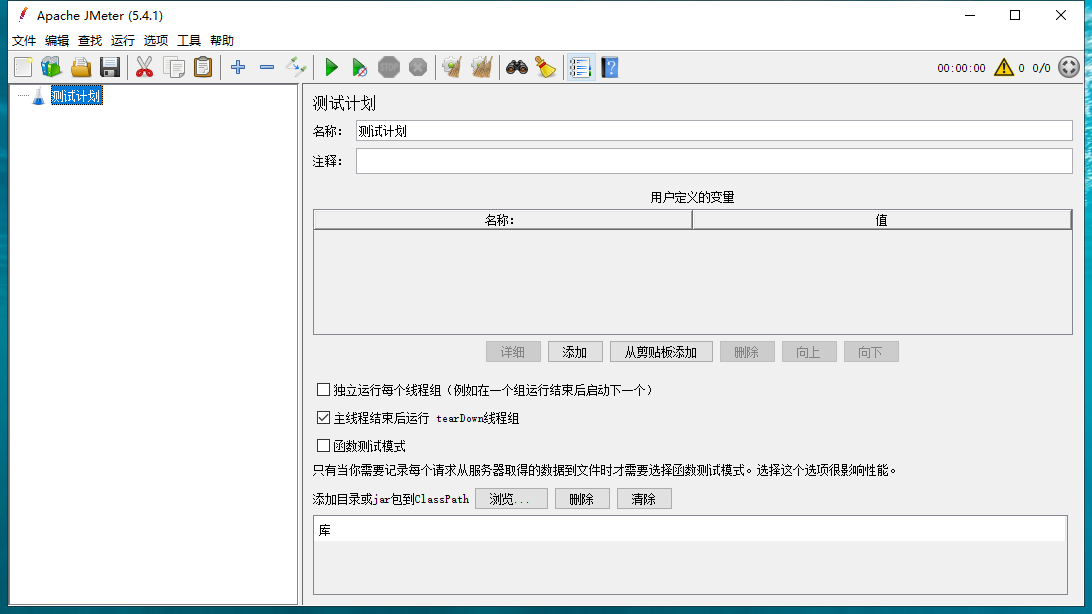Screen dimensions: 1092x614
Task: Click the 00:00:00 elapsed time display
Action: (x=961, y=68)
